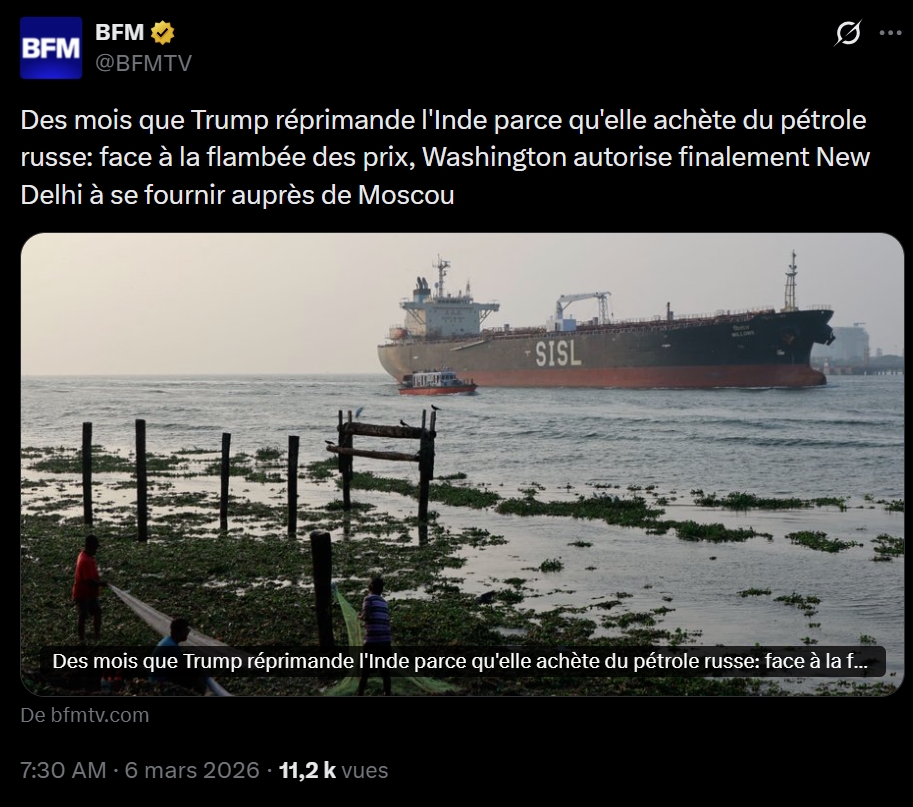The width and height of the screenshot is (913, 807).
Task: Open the 7:30 AM timestamp permalink
Action: tap(63, 770)
